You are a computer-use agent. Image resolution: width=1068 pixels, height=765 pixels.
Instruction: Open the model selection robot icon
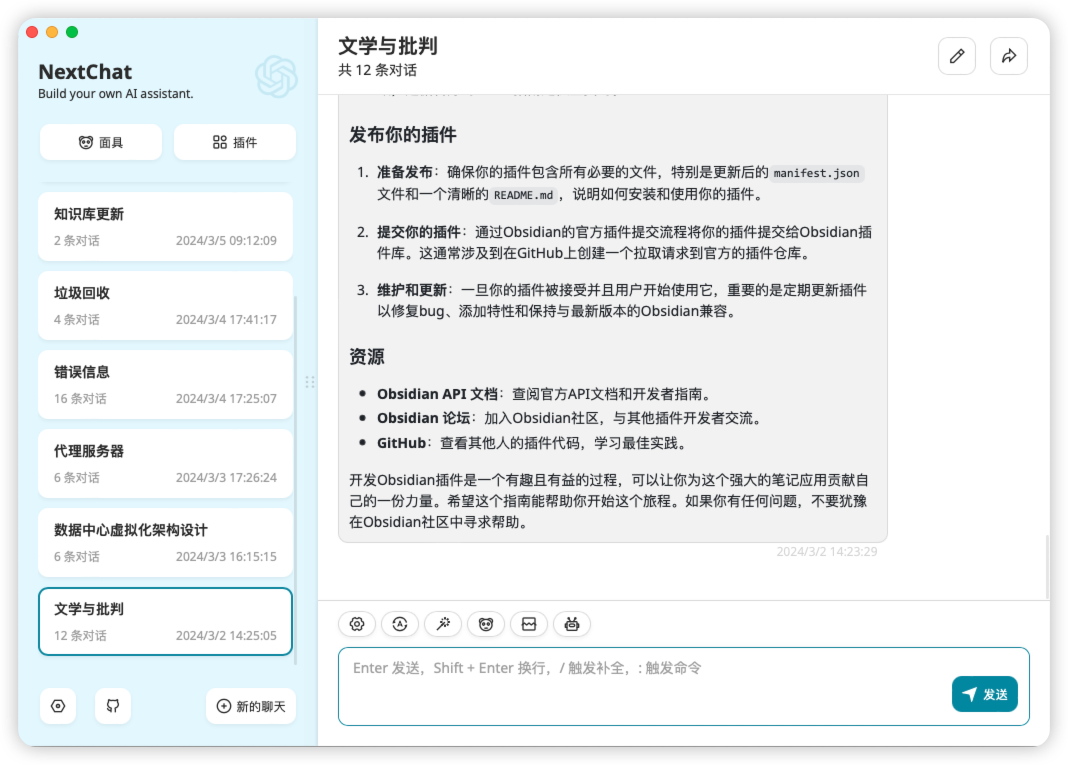571,624
